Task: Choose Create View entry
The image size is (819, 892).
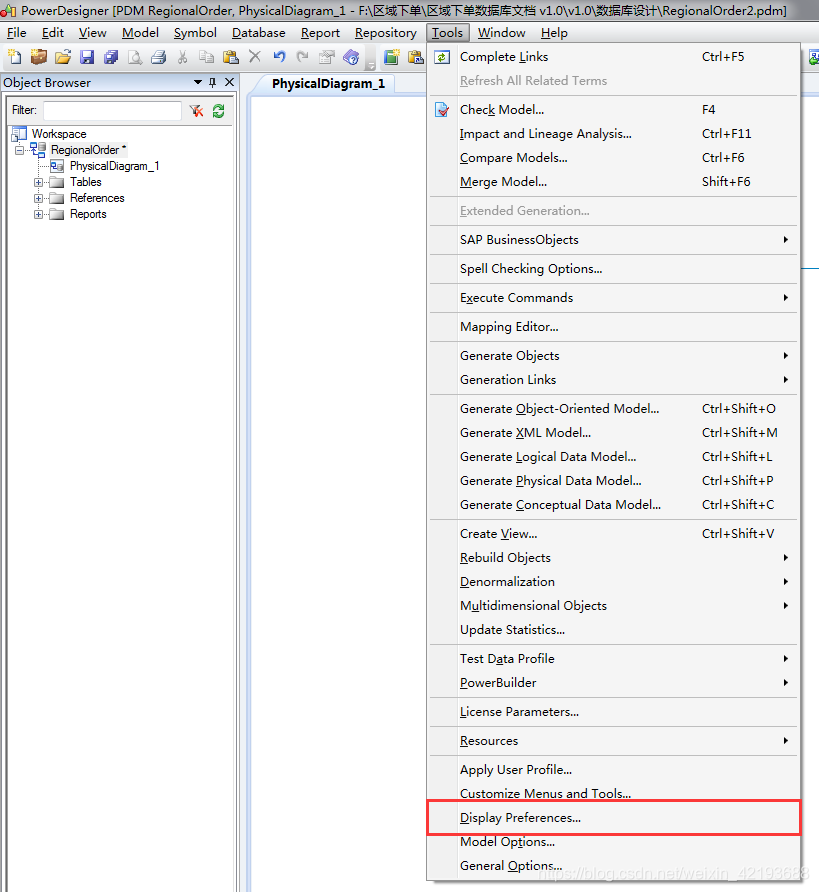Action: coord(614,534)
